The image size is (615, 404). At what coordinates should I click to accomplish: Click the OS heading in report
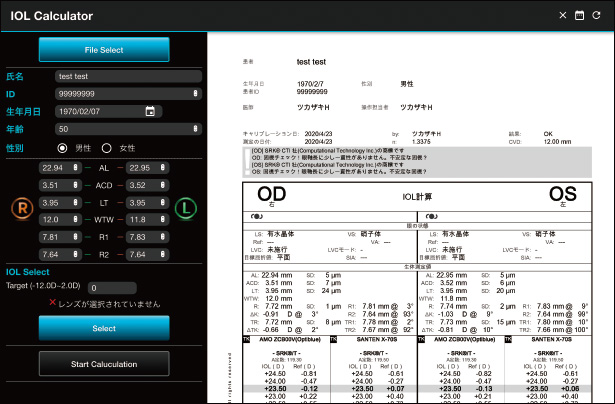pos(563,194)
